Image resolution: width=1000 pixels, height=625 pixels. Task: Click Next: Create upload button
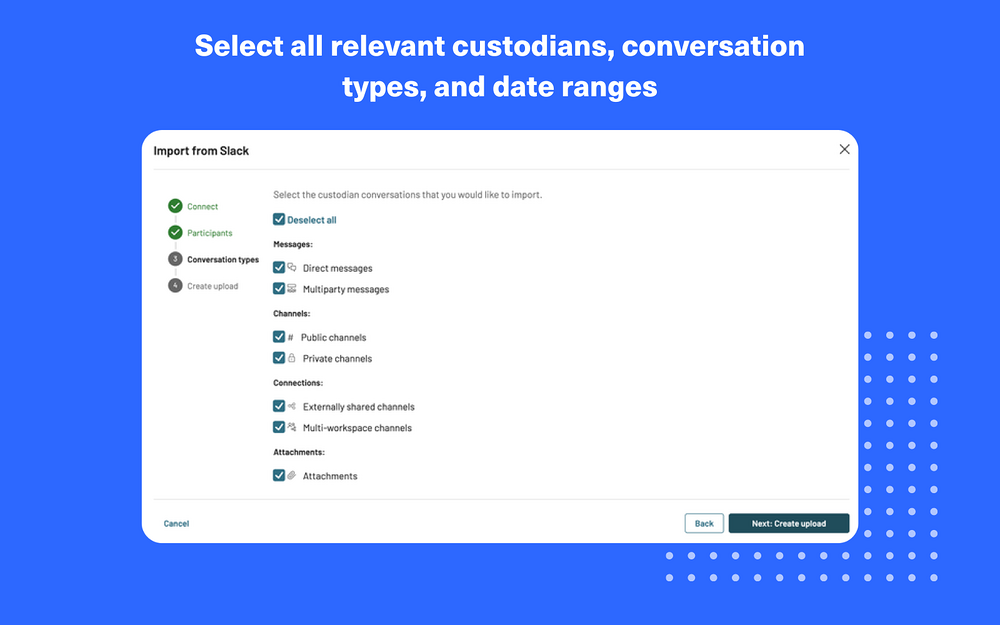pyautogui.click(x=789, y=524)
